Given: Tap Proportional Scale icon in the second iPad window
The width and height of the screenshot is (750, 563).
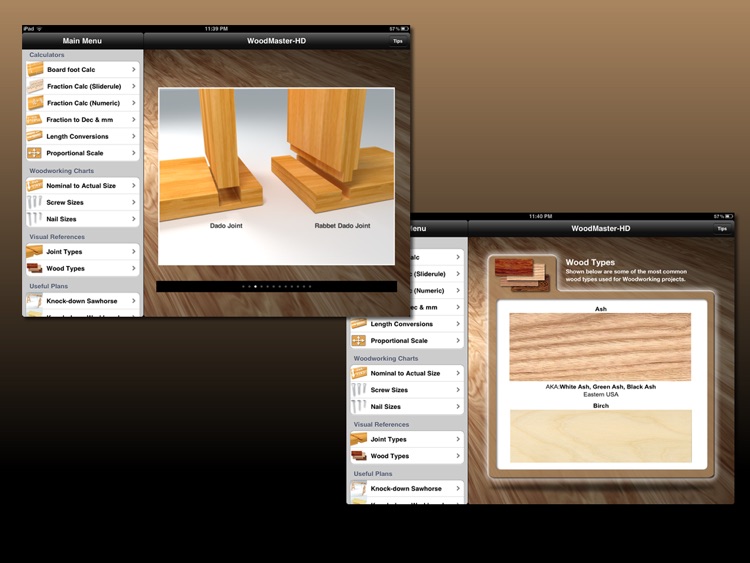Looking at the screenshot, I should (x=359, y=341).
